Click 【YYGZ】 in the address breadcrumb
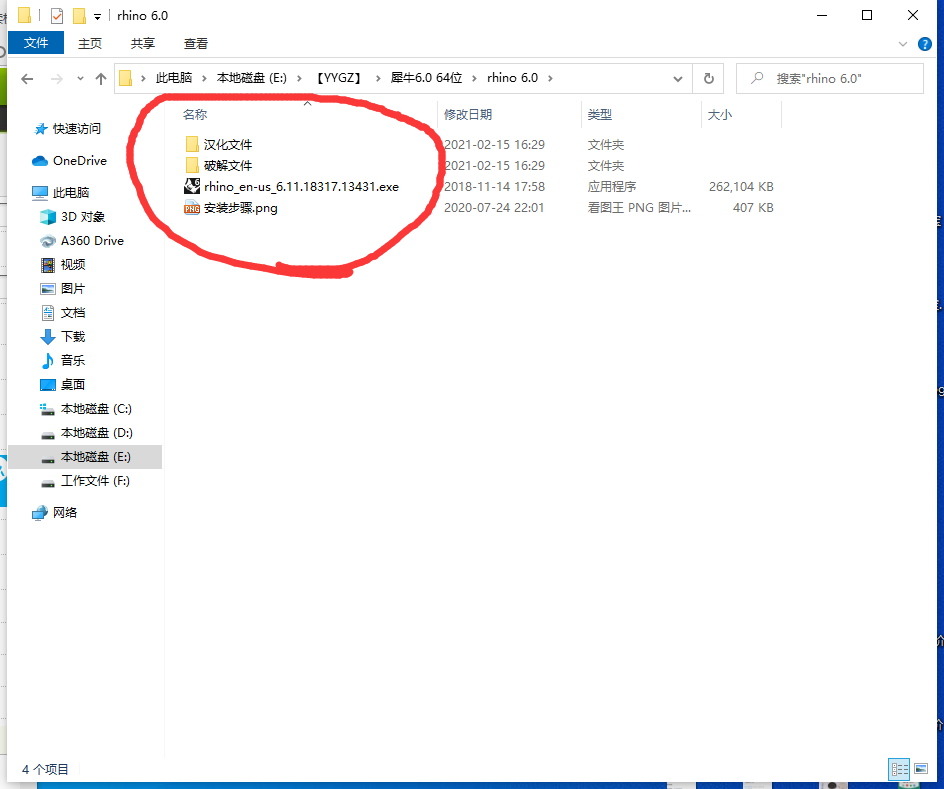 pos(339,78)
